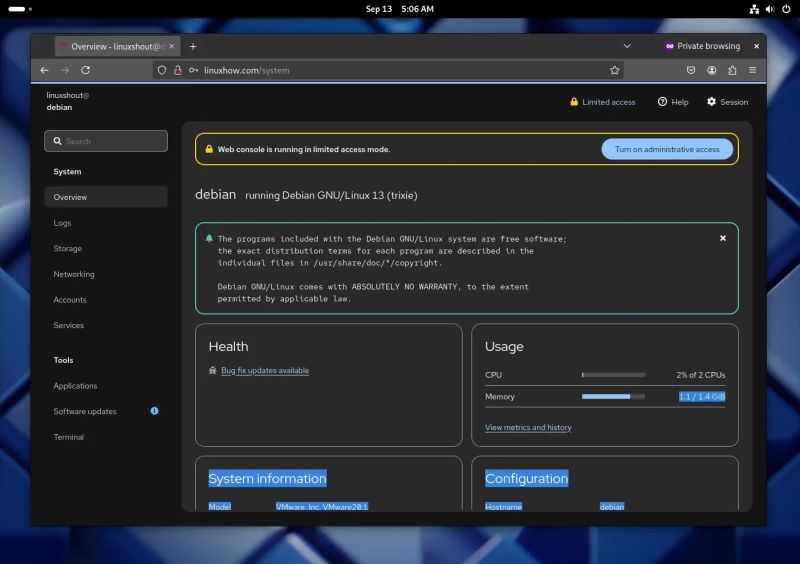The width and height of the screenshot is (800, 564).
Task: Select Overview in the sidebar
Action: coord(106,197)
